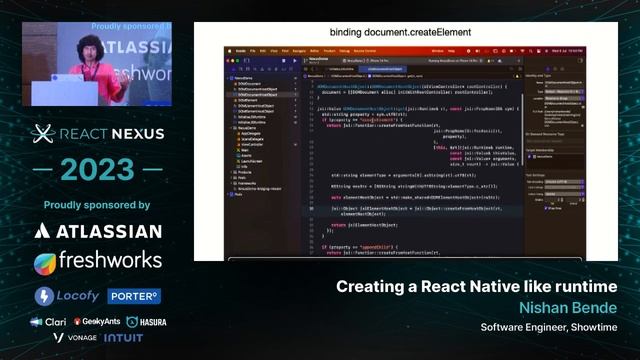Click the Spotlight search icon in menu bar

pos(531,51)
